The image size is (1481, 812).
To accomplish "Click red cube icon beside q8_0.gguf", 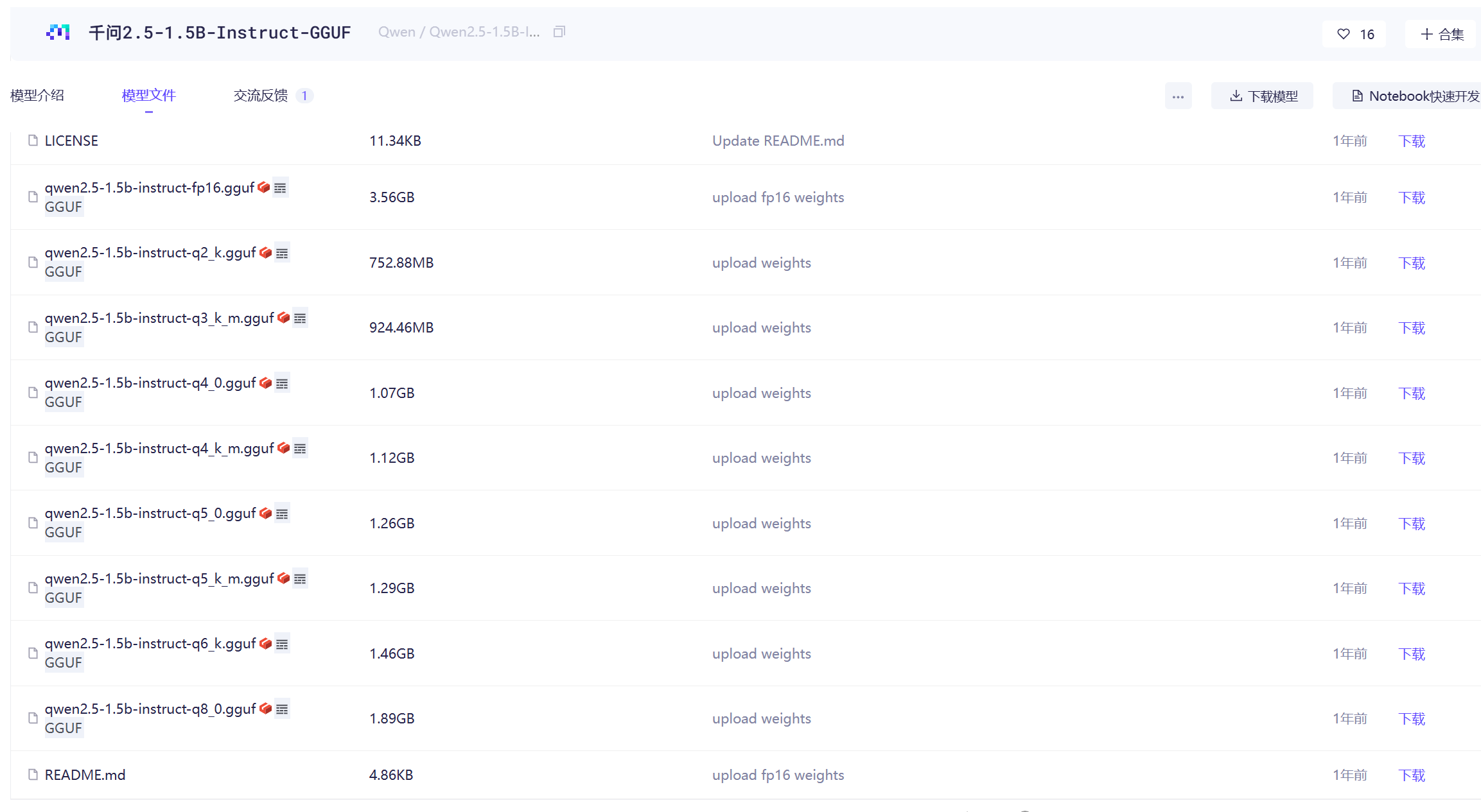I will (x=265, y=709).
